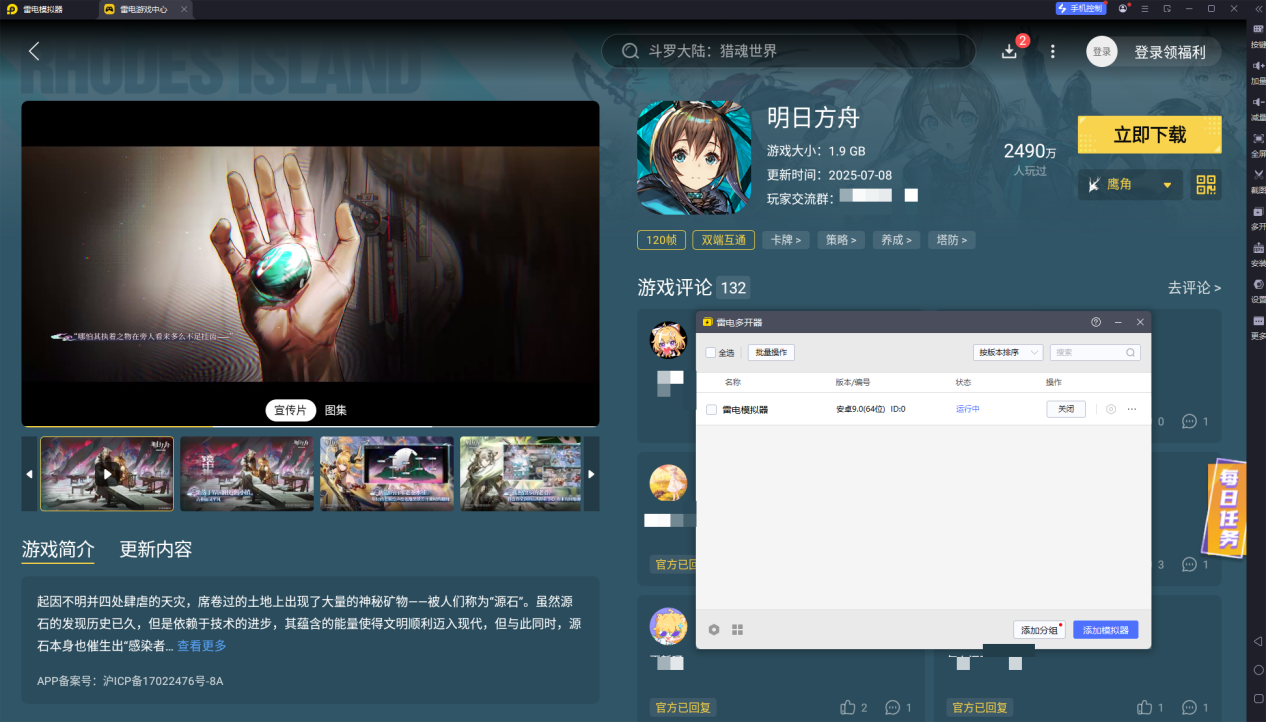Screen dimensions: 1266x722
Task: Open the downloads list icon
Action: [x=1010, y=51]
